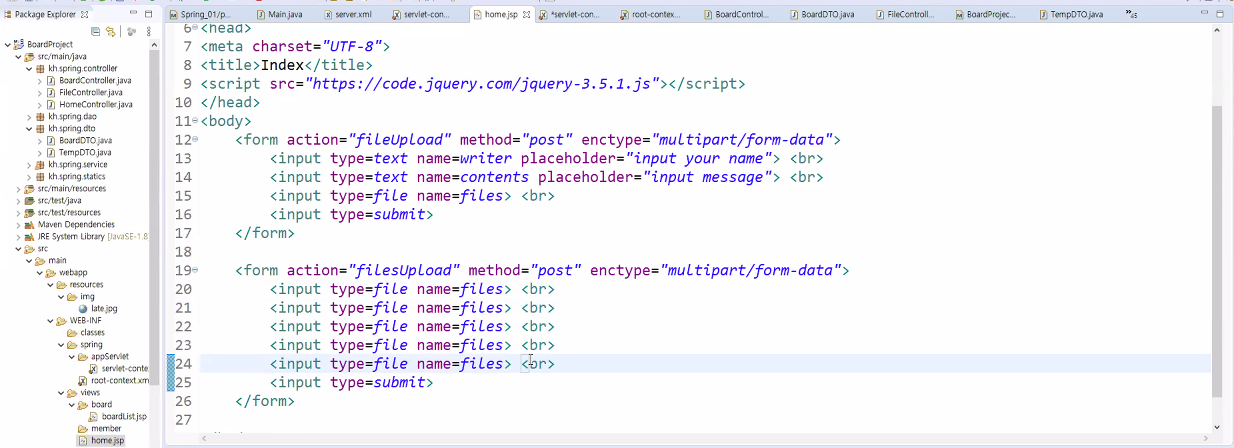The height and width of the screenshot is (448, 1234).
Task: Select boardList.jsp in views/board
Action: [x=124, y=417]
